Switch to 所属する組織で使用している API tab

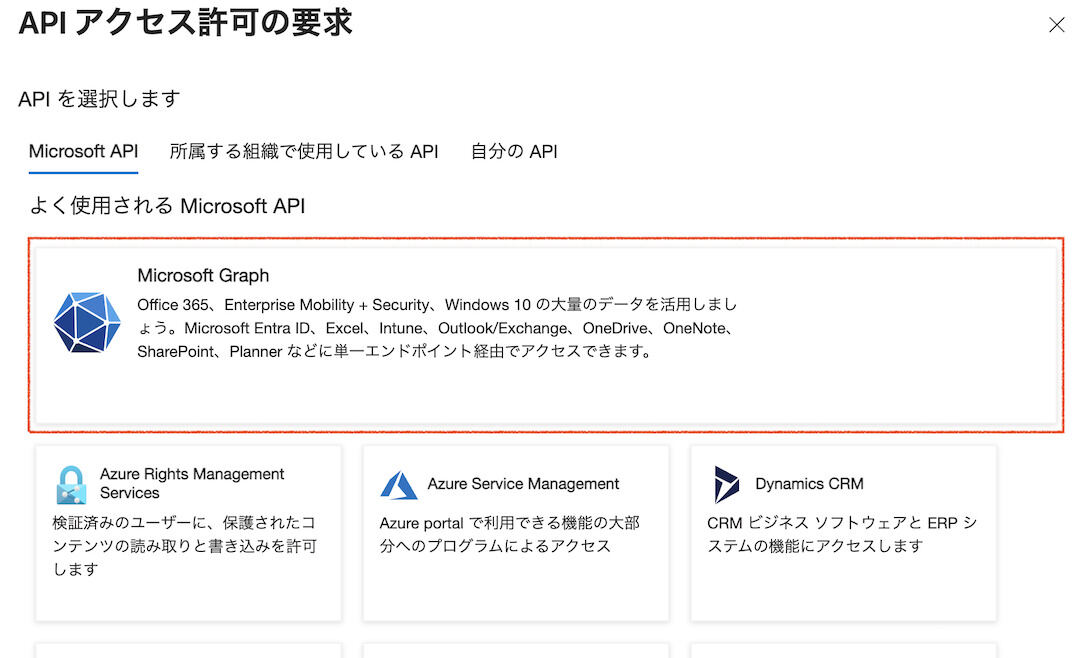coord(303,151)
